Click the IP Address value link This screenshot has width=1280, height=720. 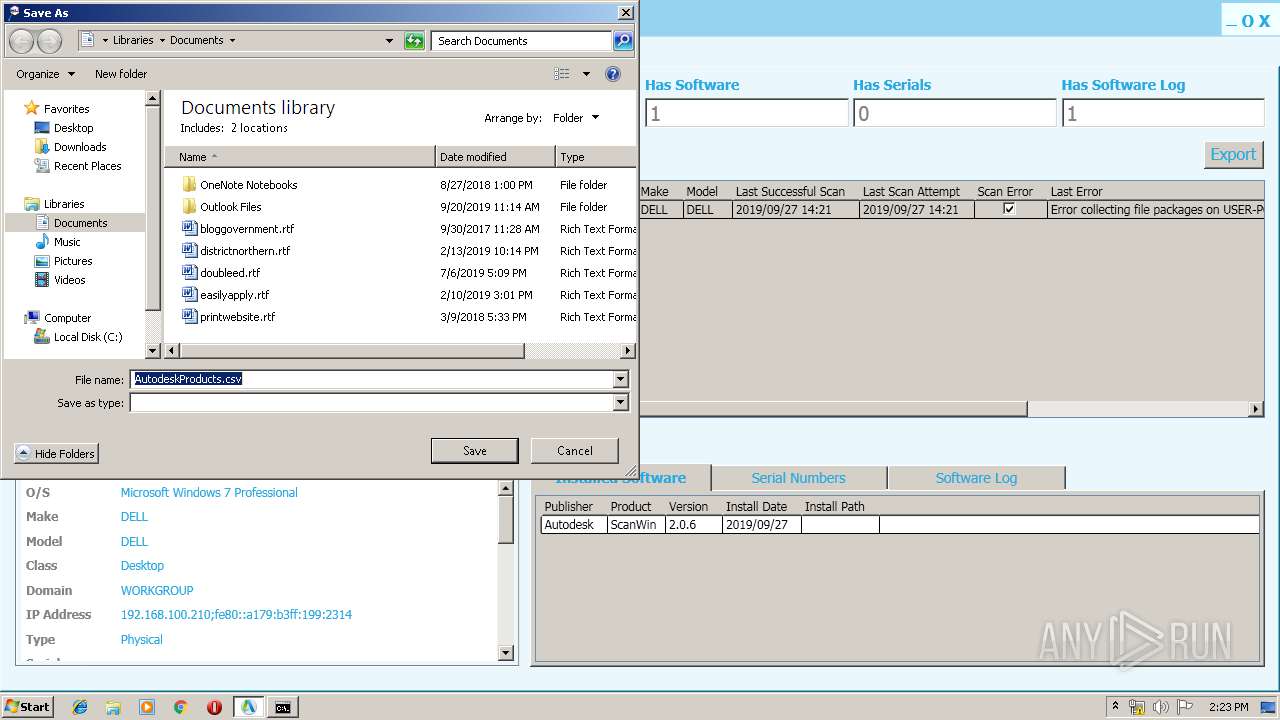coord(236,615)
